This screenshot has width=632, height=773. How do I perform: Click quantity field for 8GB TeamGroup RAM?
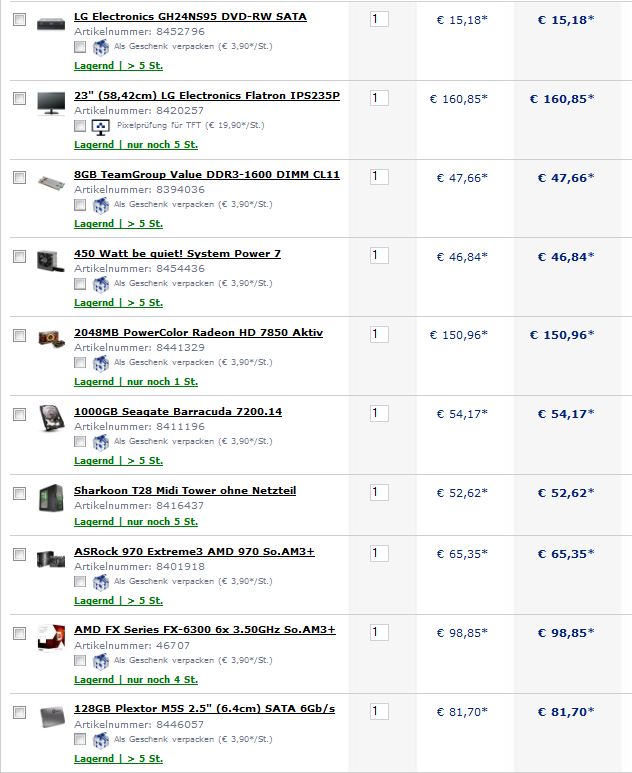coord(379,176)
